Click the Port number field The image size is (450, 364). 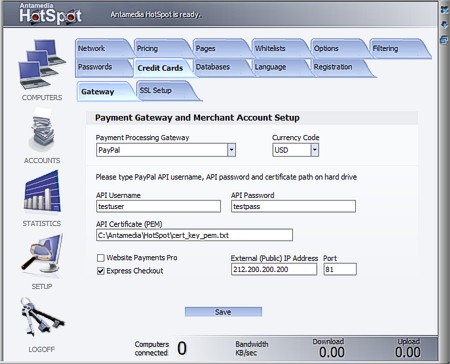pos(340,269)
